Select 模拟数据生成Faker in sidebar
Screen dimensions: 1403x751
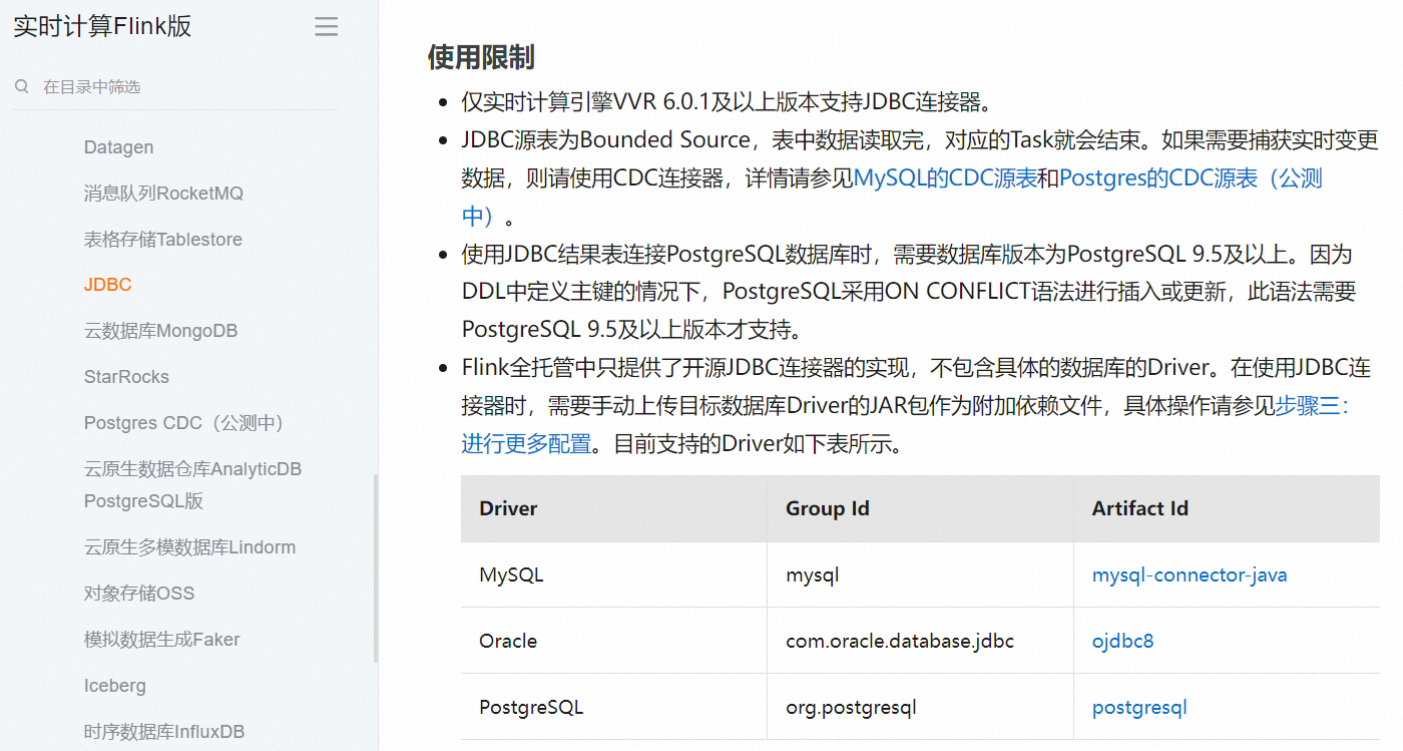(162, 639)
